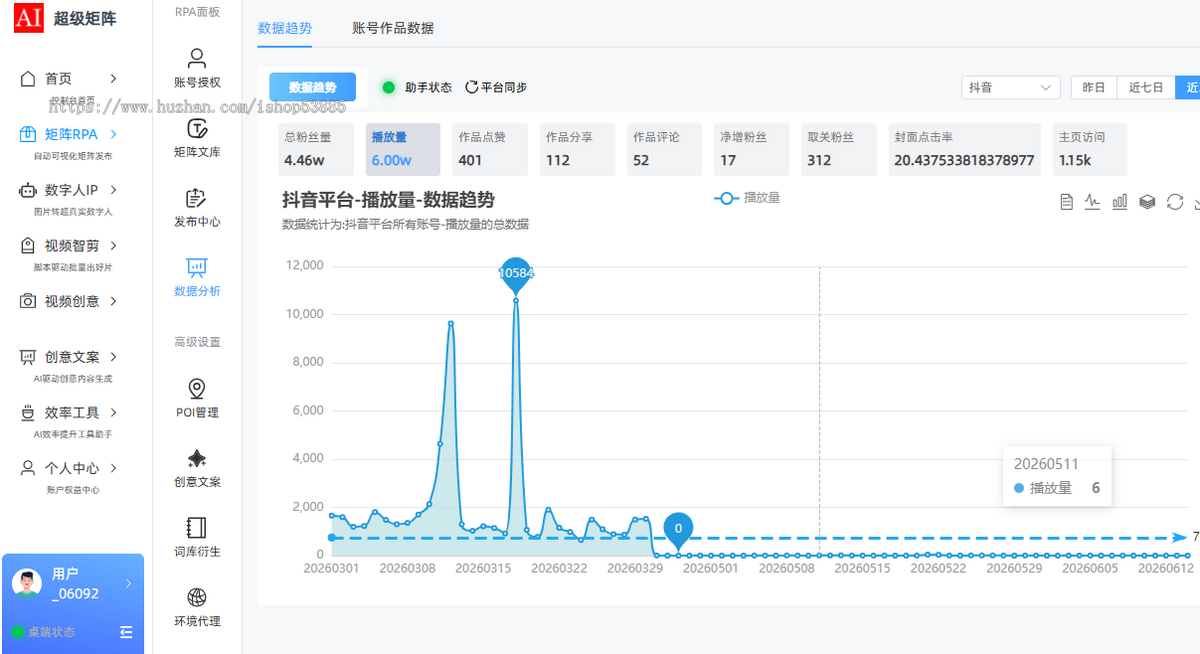Expand 效率工具 menu chevron
This screenshot has height=654, width=1200.
pyautogui.click(x=113, y=413)
